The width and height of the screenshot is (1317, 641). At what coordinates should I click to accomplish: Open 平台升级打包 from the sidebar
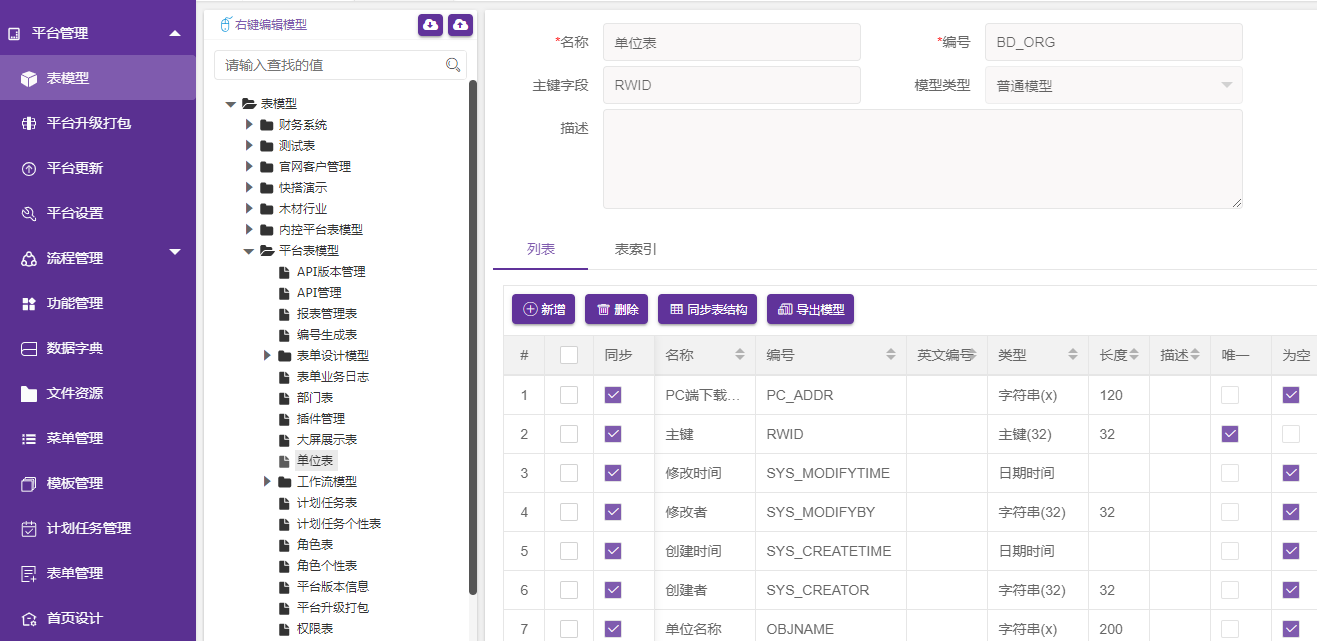[89, 123]
